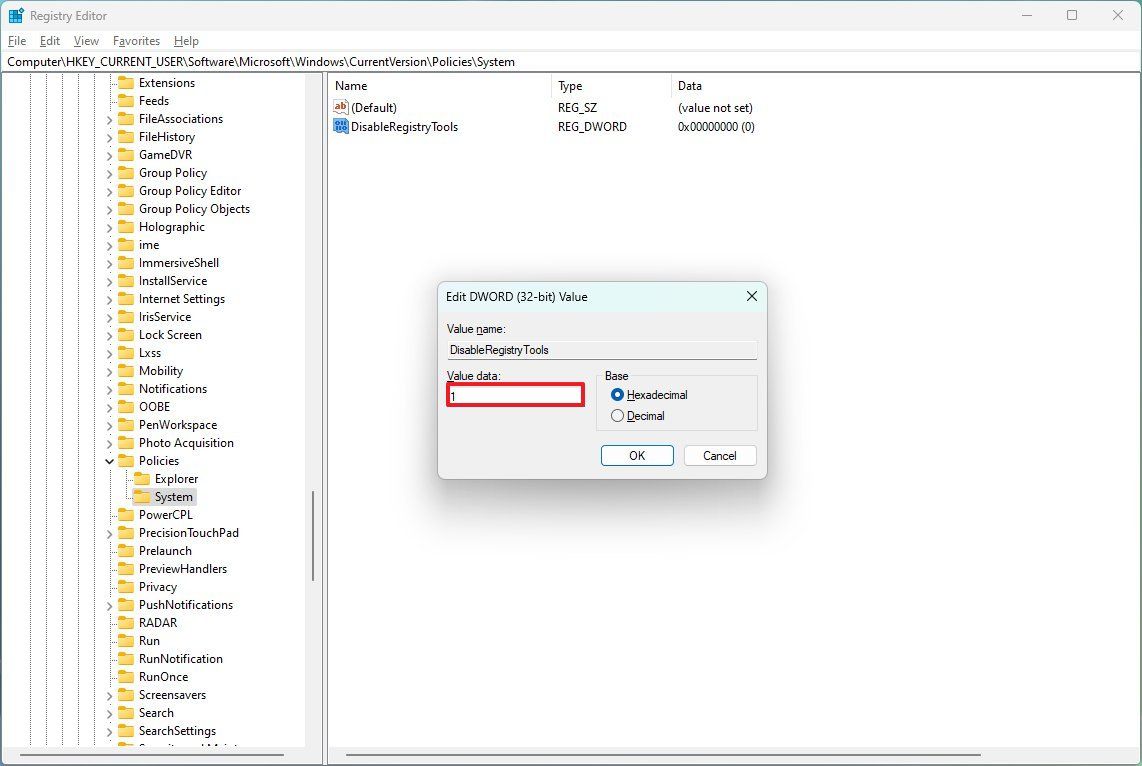Expand the FileAssociations tree node
This screenshot has height=766, width=1142.
109,118
